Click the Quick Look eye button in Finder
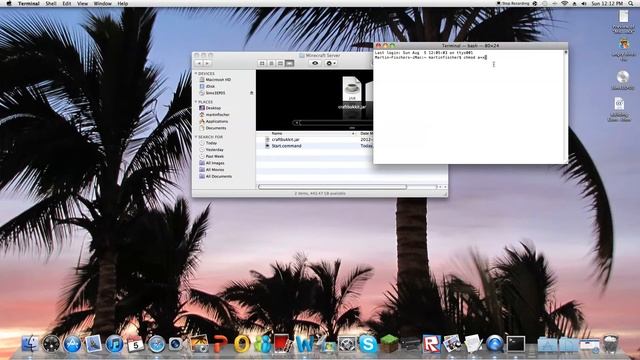The image size is (640, 360). coord(315,63)
